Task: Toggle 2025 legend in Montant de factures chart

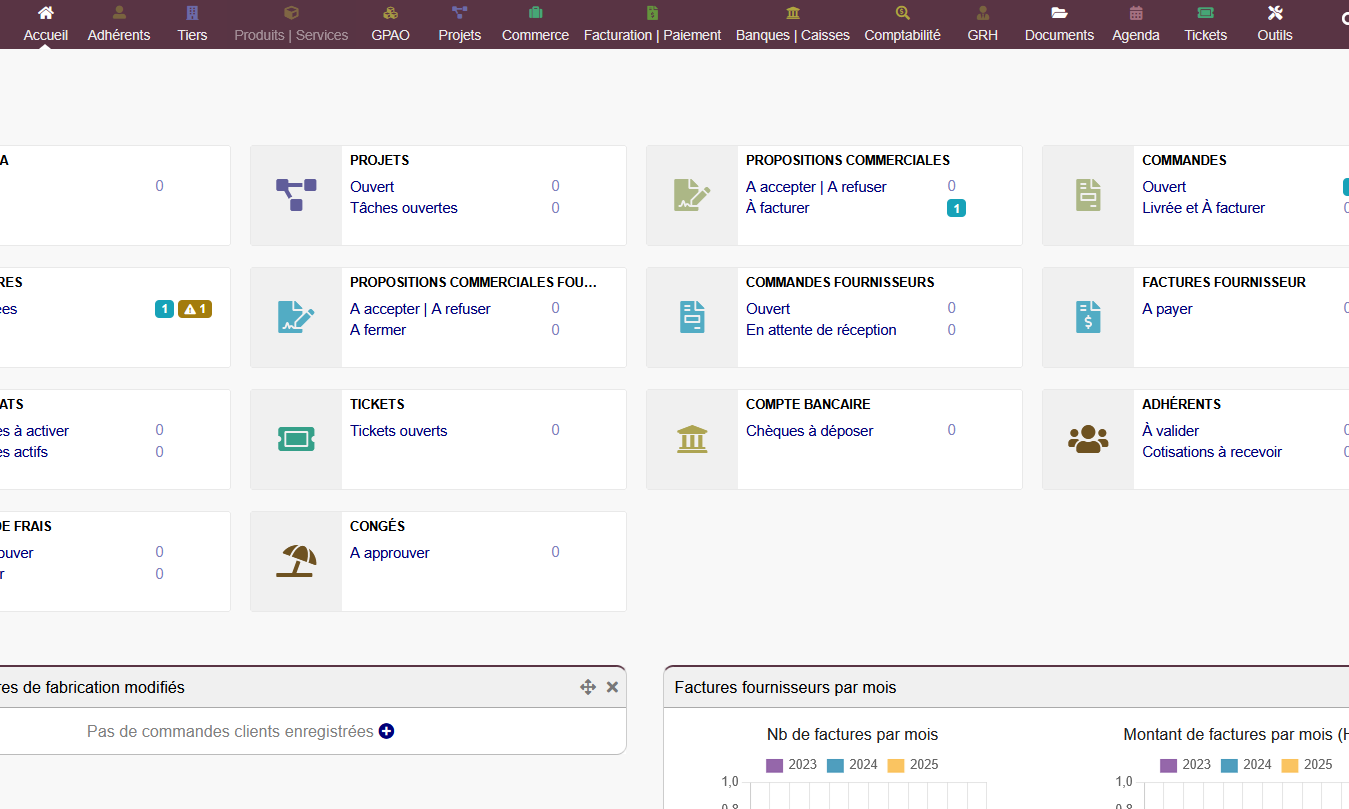Action: 1308,765
